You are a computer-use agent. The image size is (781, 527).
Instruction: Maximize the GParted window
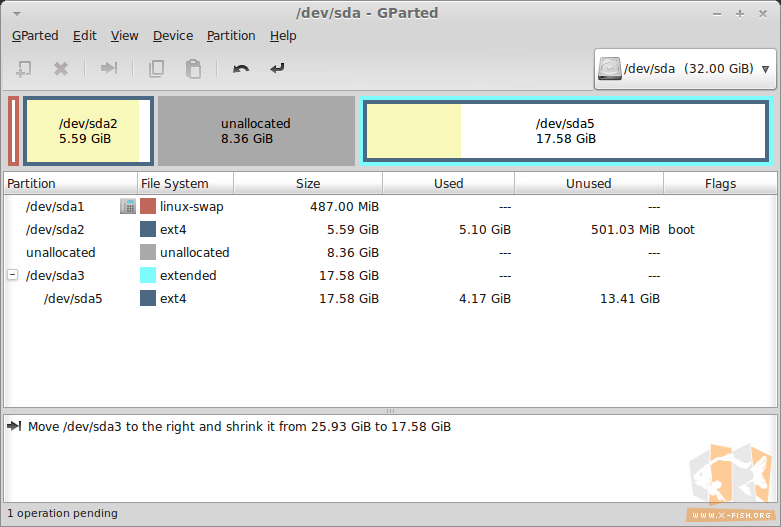740,14
